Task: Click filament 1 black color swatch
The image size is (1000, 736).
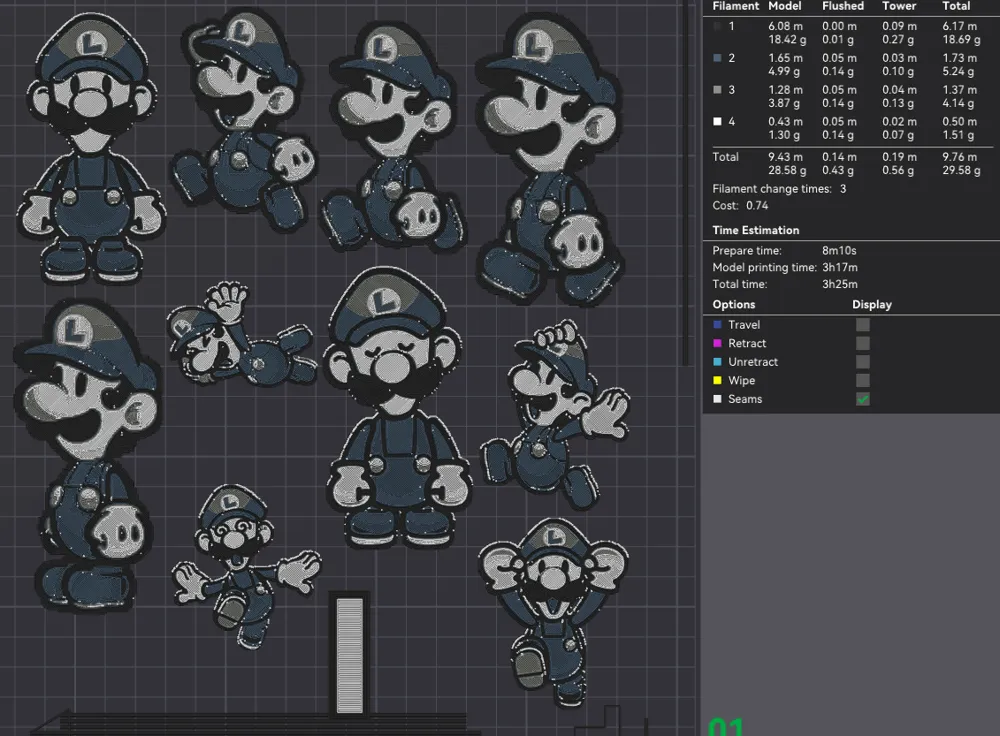Action: [717, 27]
